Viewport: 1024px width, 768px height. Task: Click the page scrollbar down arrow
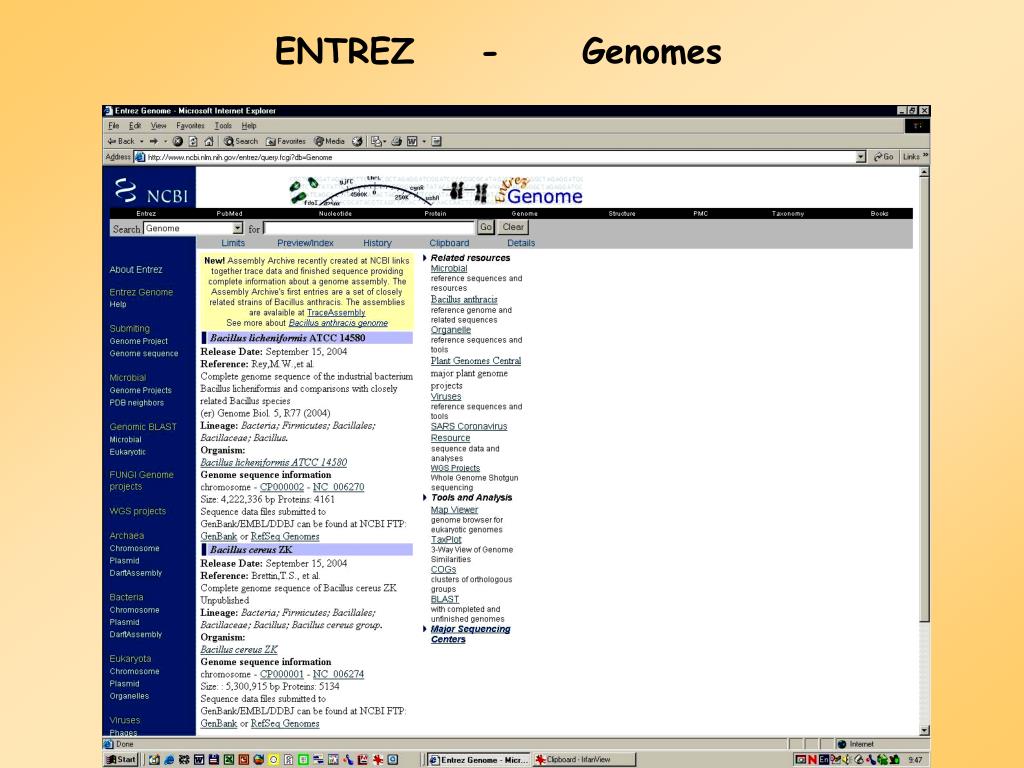click(923, 730)
